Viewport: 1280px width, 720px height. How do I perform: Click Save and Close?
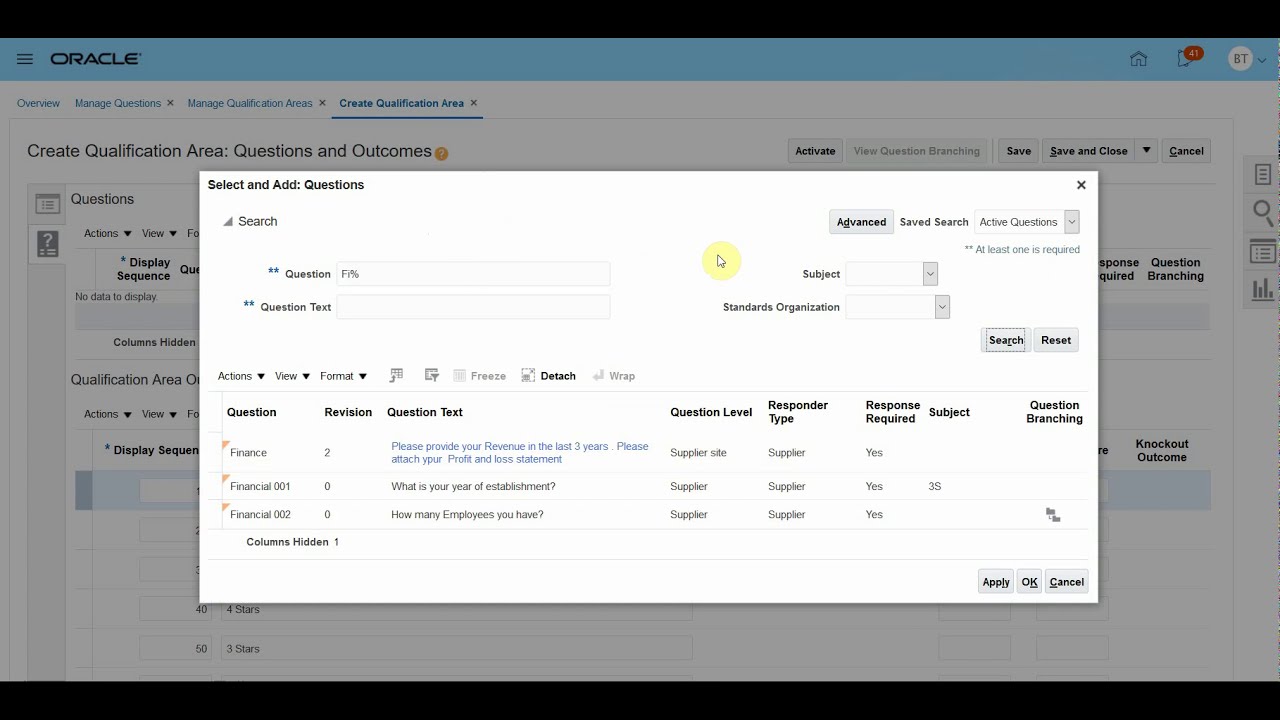1089,151
